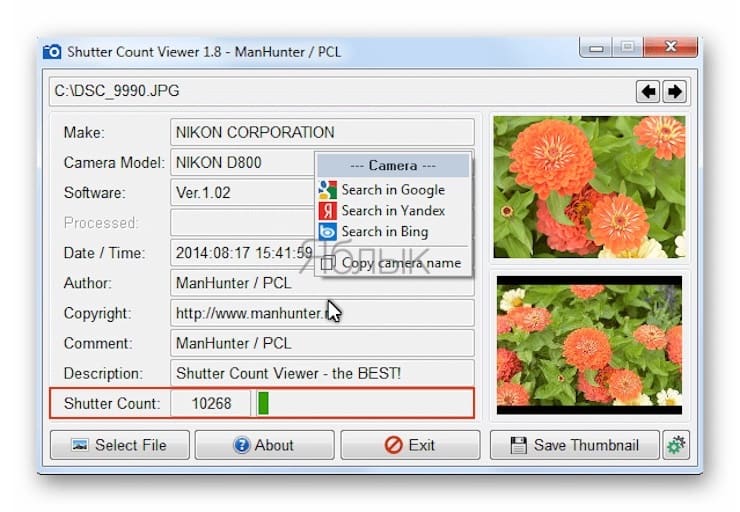Click the shutter count value 10268
Viewport: 740px width, 512px height.
click(211, 403)
